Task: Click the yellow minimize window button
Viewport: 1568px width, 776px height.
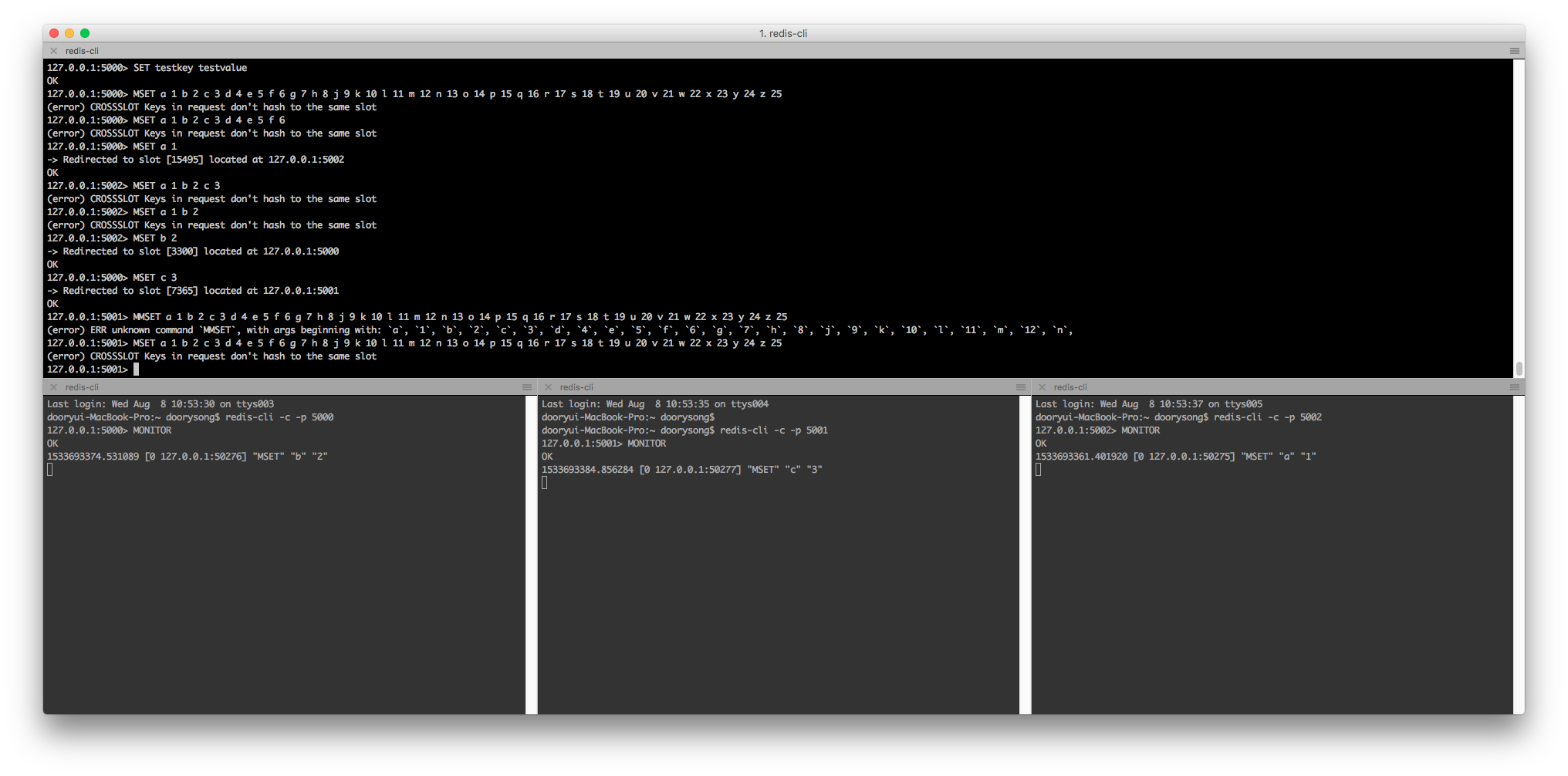Action: pyautogui.click(x=69, y=33)
